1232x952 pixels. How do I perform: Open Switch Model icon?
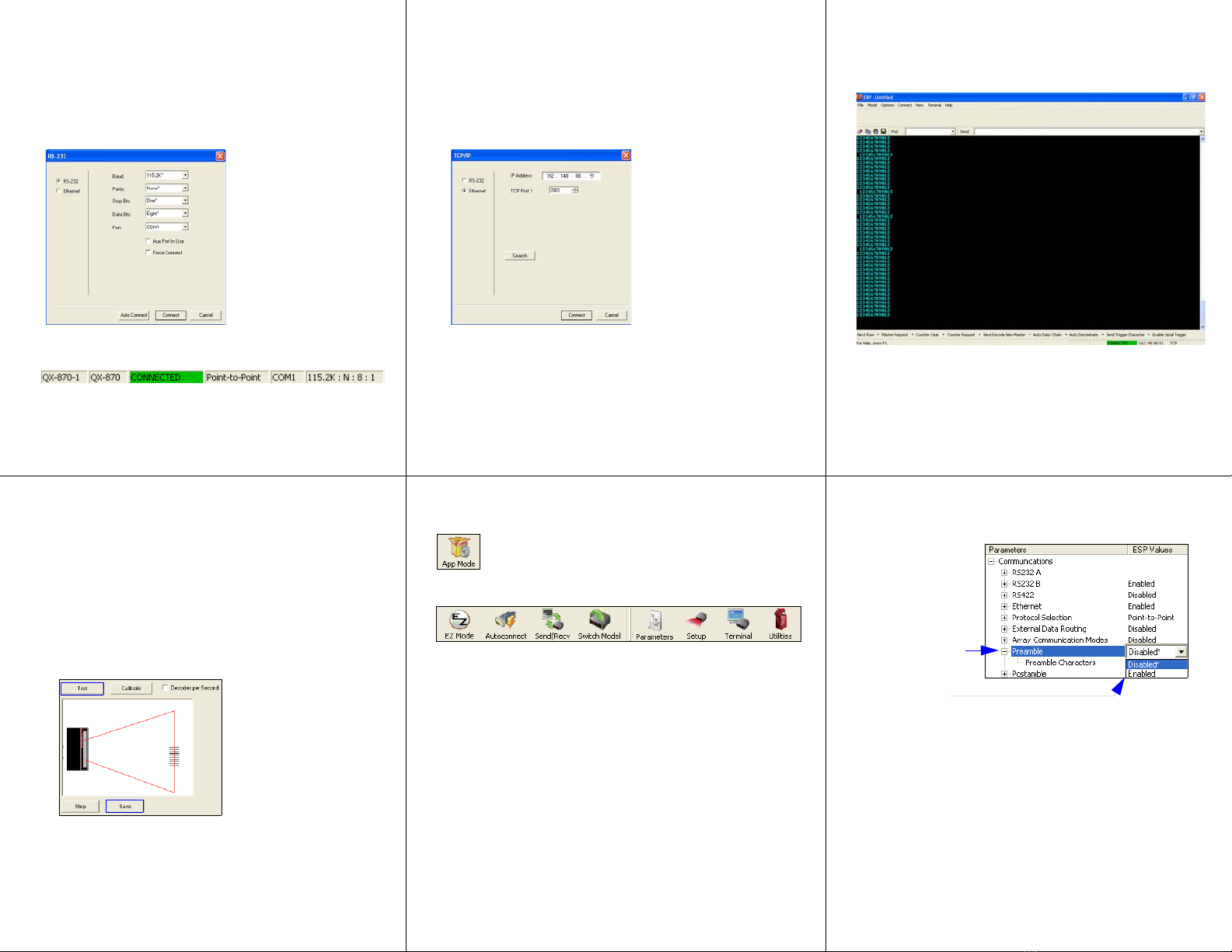click(599, 624)
